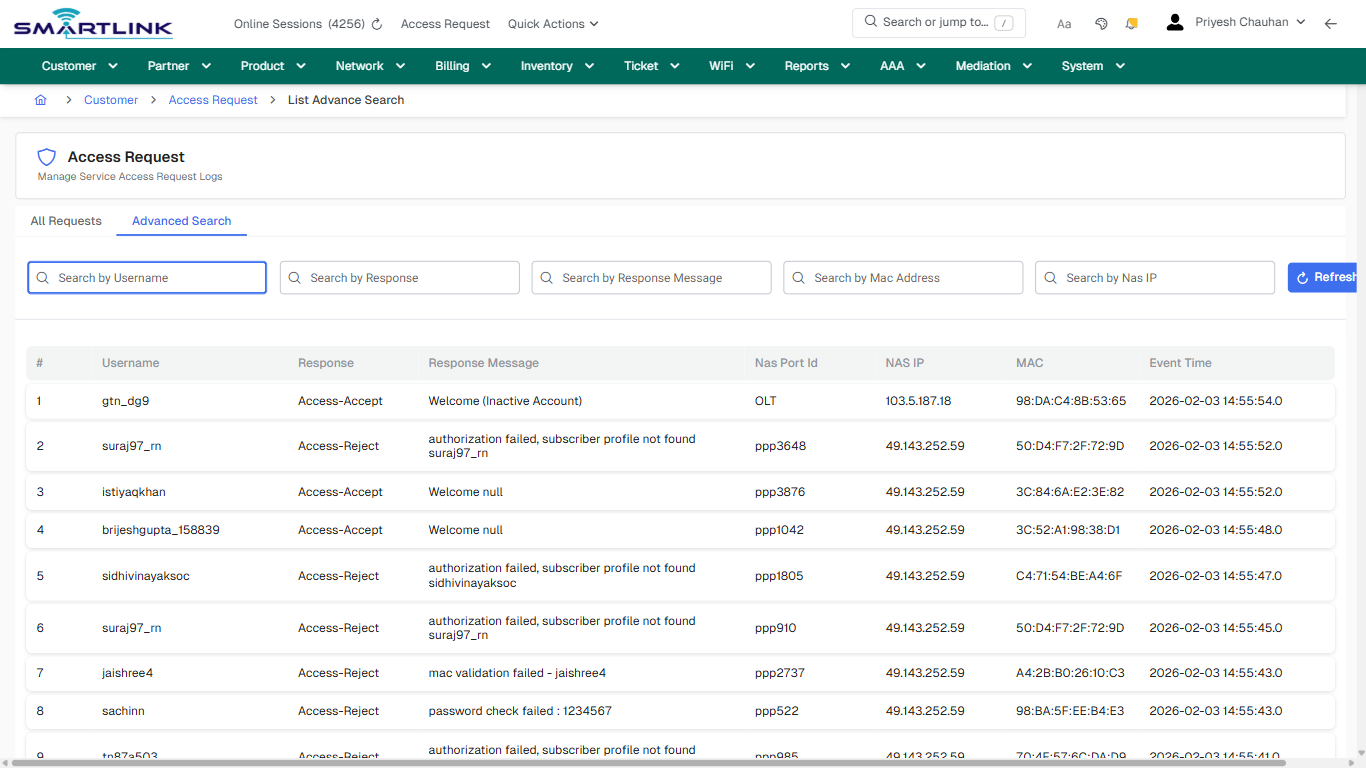Click the Search by Mac Address field
This screenshot has width=1366, height=768.
coord(903,277)
